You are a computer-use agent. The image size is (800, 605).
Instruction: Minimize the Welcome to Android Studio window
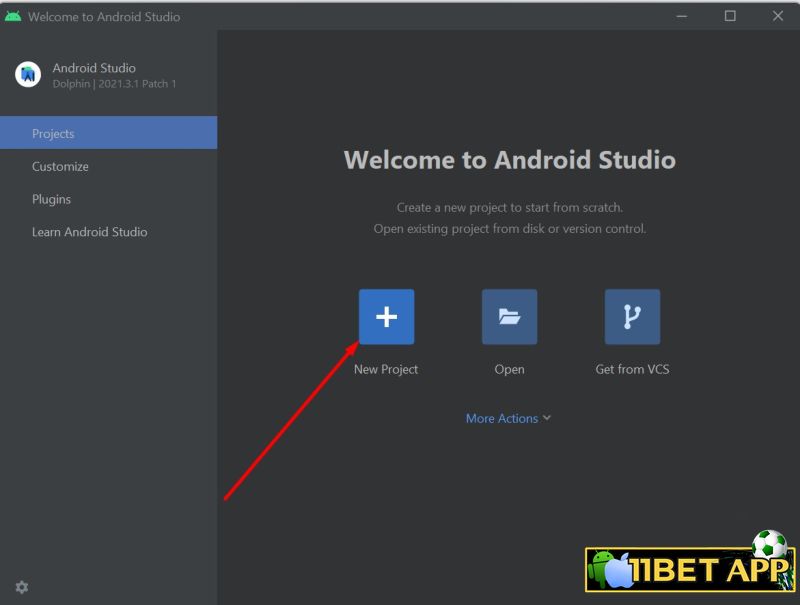(682, 16)
